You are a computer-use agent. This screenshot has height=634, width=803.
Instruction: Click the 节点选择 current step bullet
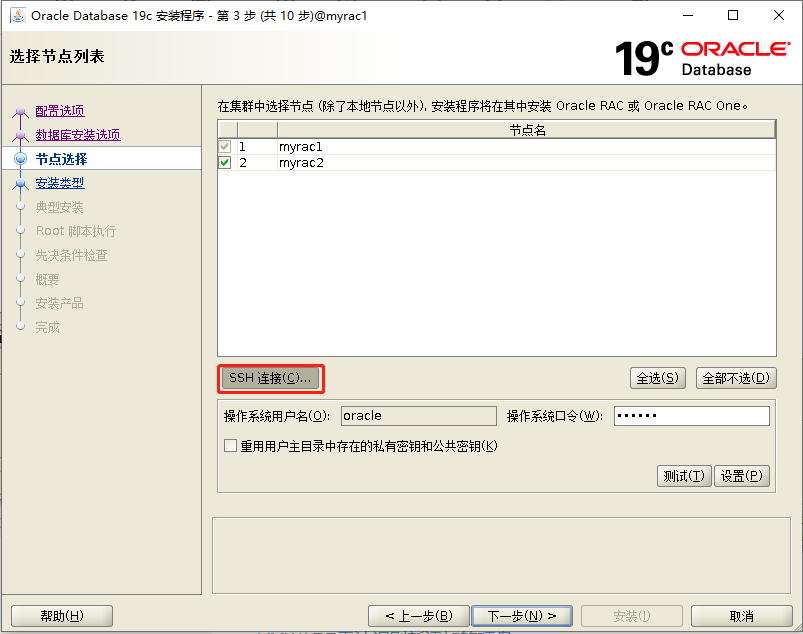click(20, 159)
